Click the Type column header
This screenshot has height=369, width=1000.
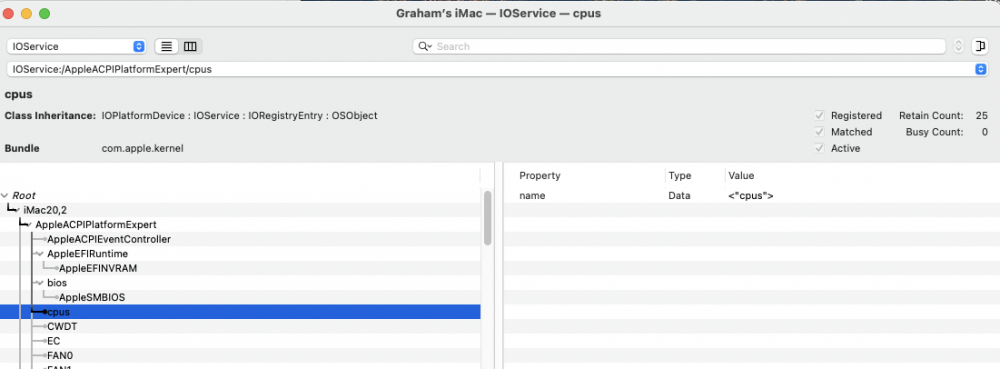coord(679,176)
